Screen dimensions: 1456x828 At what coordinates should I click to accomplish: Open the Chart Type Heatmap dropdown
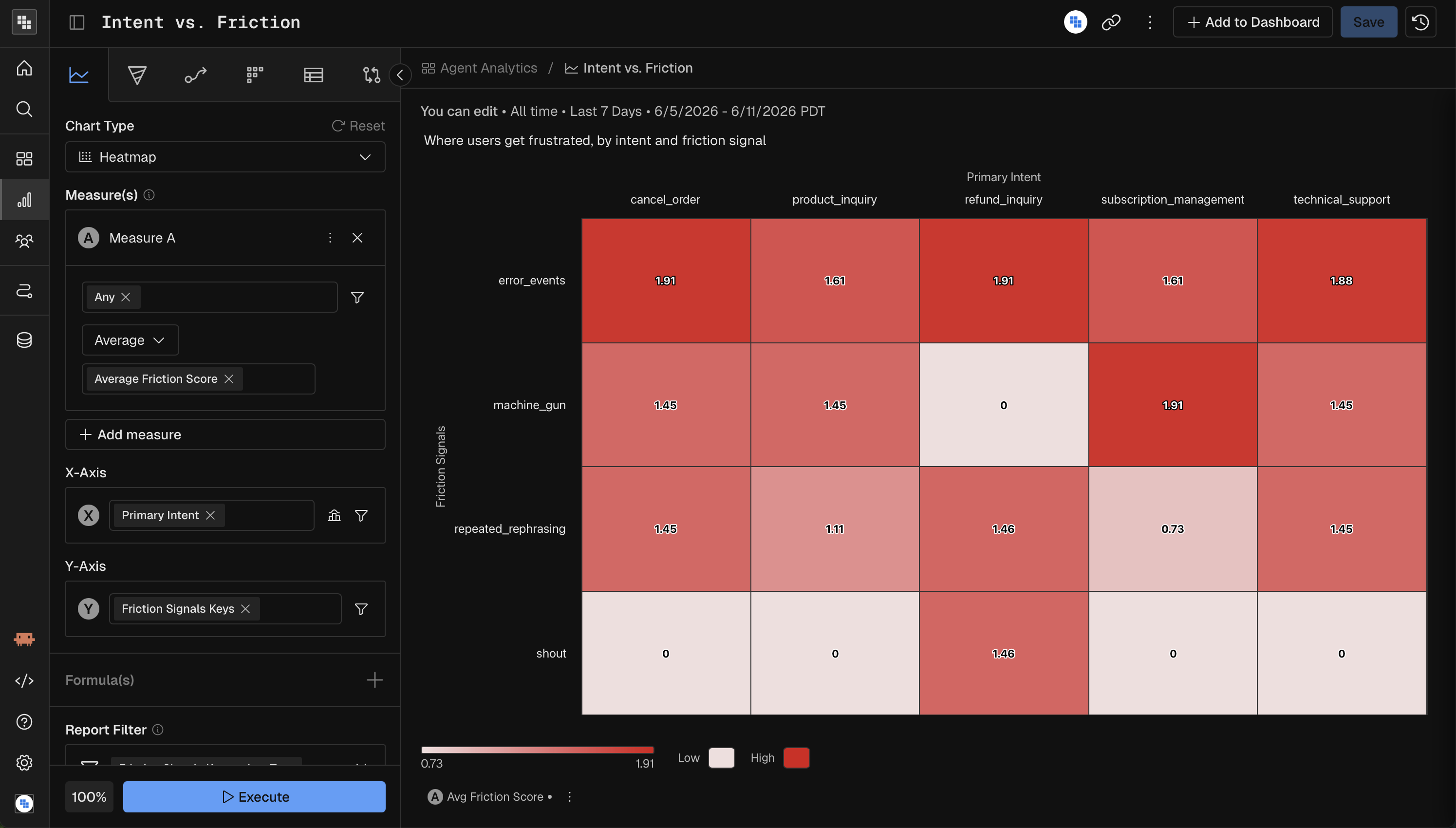[x=225, y=157]
